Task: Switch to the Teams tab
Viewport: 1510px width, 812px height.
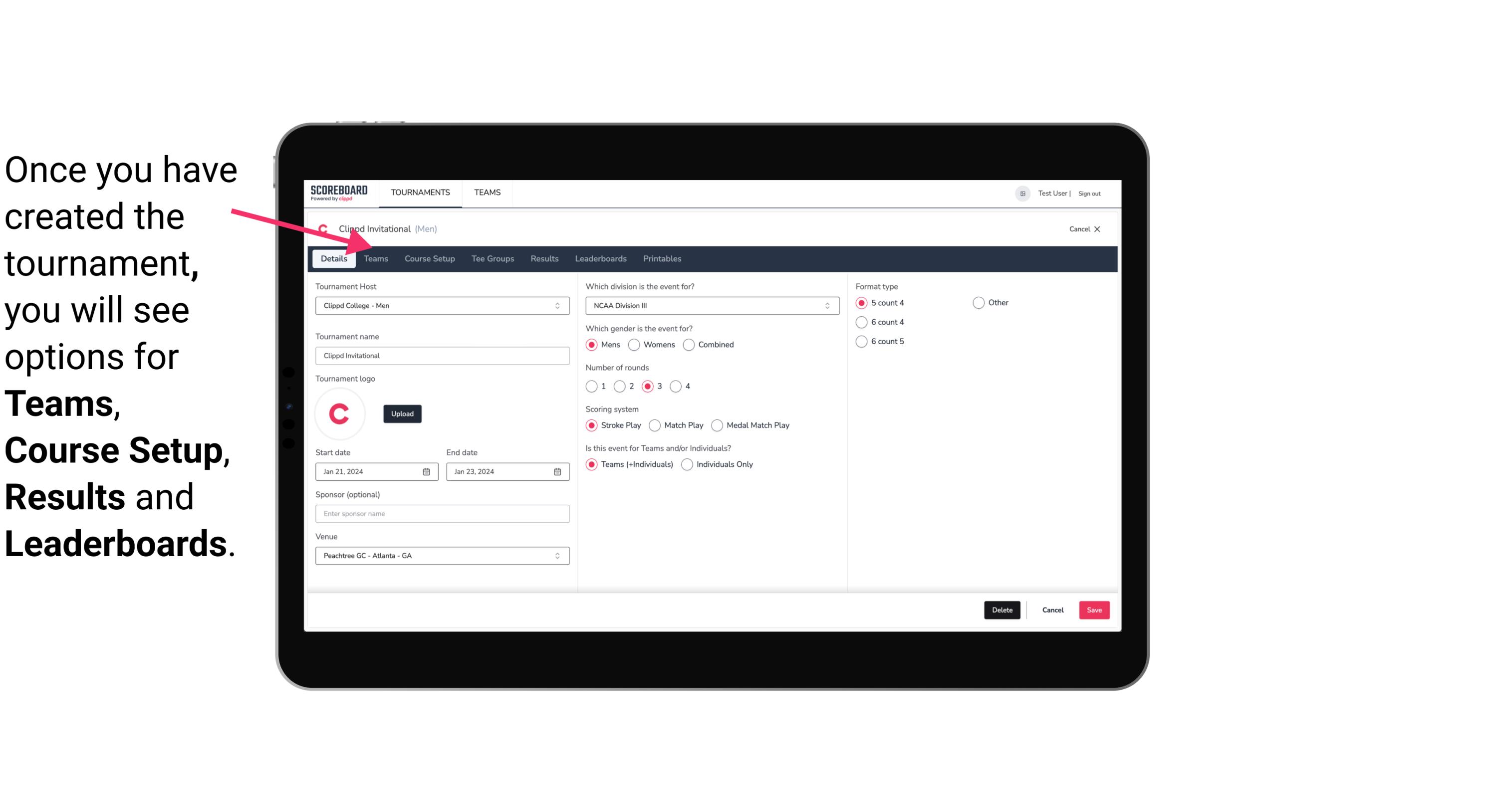Action: (x=375, y=258)
